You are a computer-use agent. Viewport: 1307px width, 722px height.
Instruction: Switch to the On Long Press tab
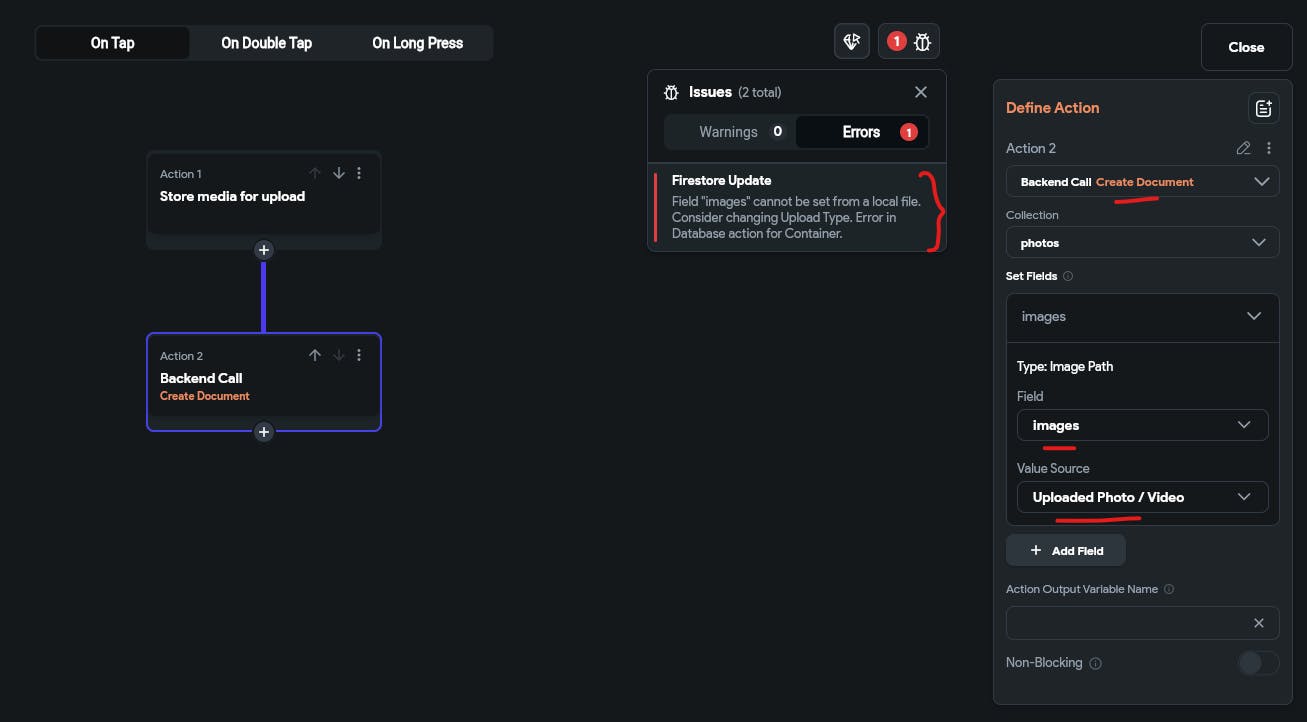417,43
